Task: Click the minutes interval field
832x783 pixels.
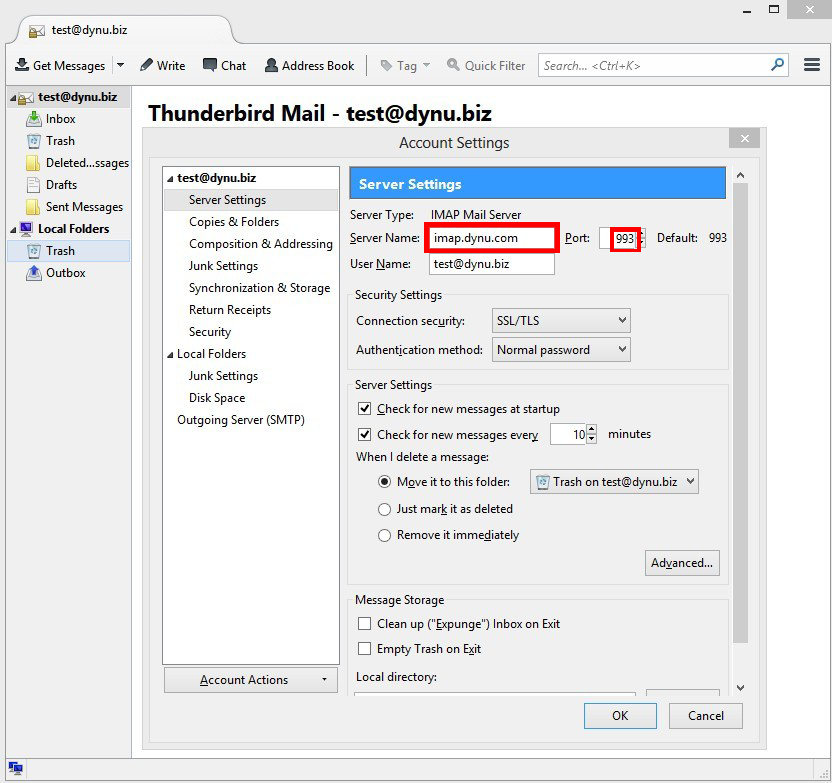Action: [x=568, y=434]
